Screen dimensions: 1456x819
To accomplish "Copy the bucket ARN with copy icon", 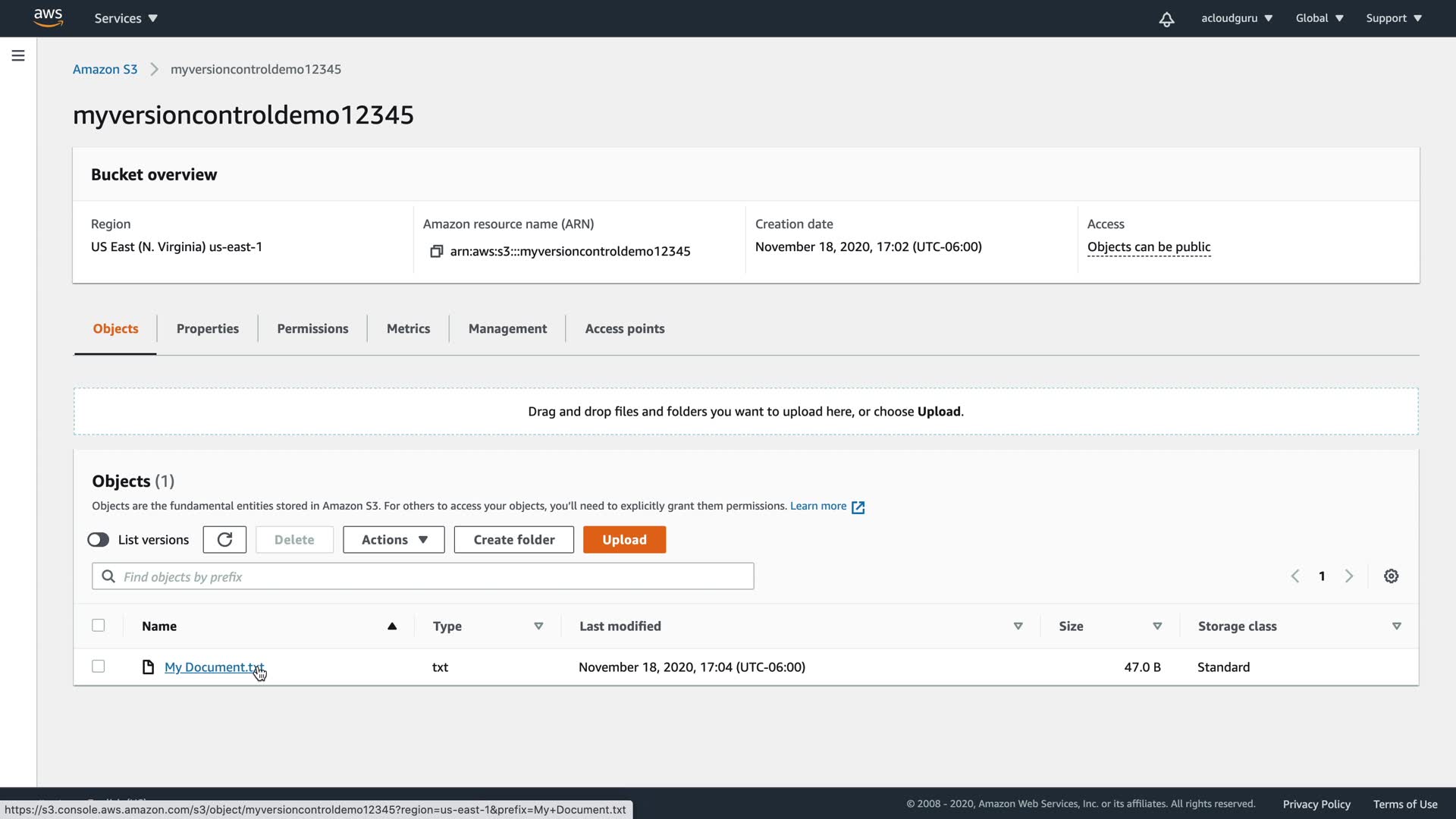I will coord(436,251).
